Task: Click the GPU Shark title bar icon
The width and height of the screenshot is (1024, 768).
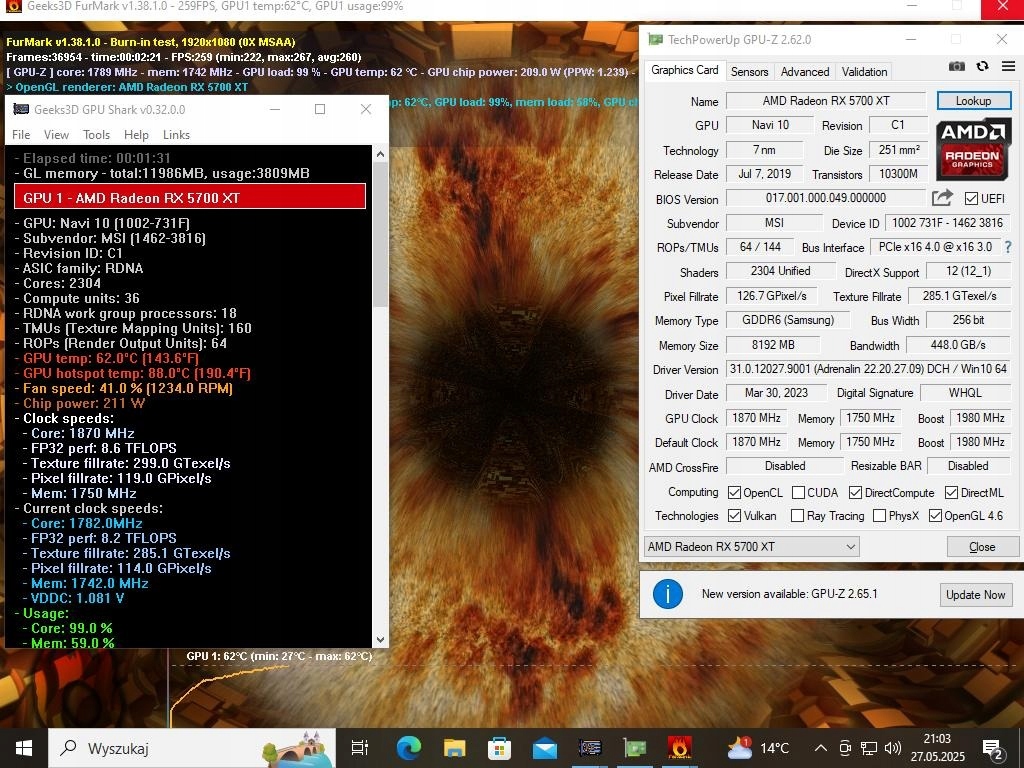Action: [21, 109]
